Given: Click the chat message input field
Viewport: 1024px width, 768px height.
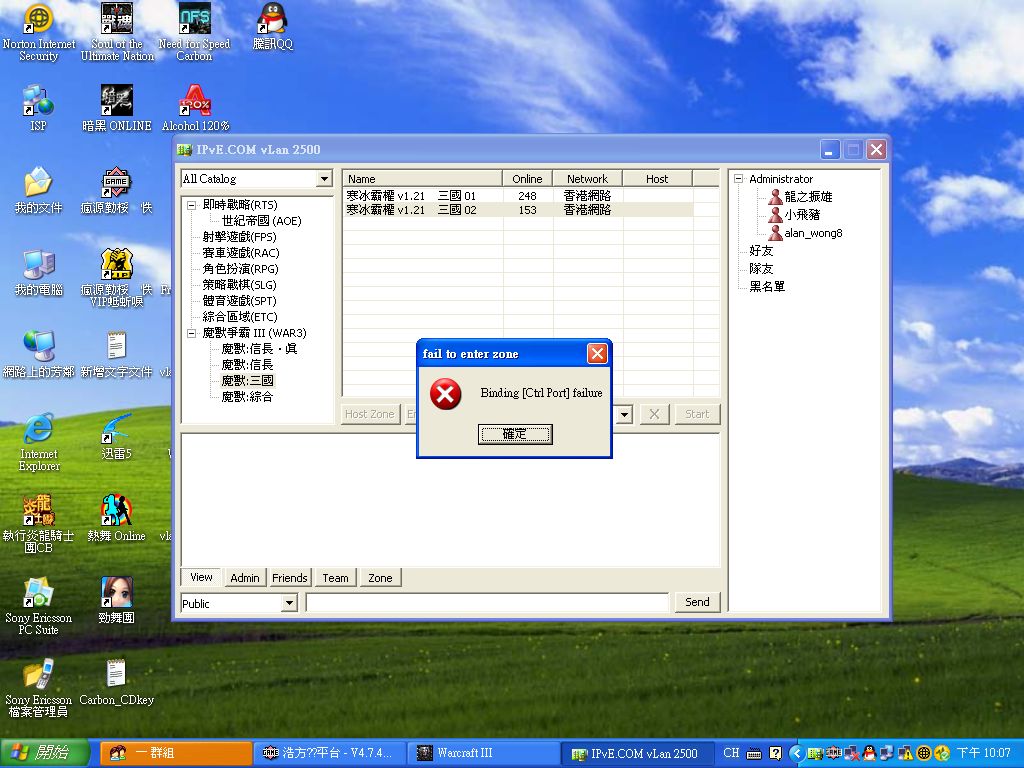Looking at the screenshot, I should coord(487,603).
